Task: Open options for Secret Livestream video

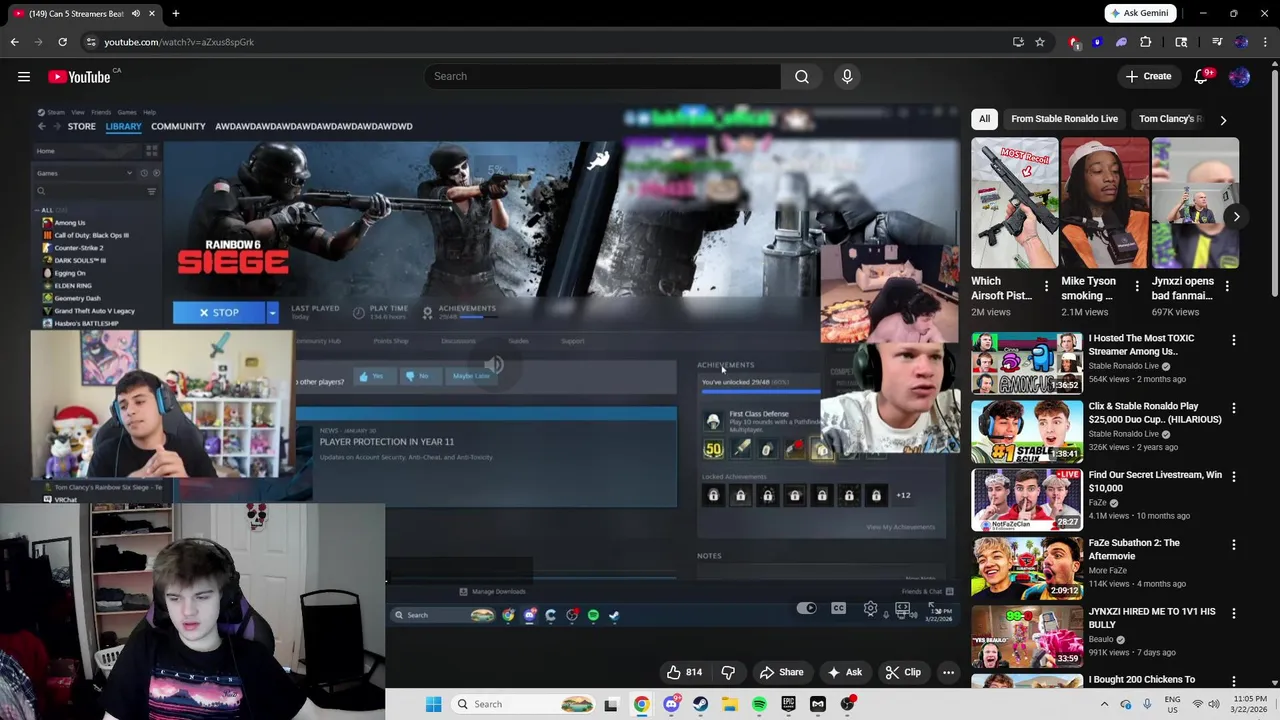Action: [1234, 477]
